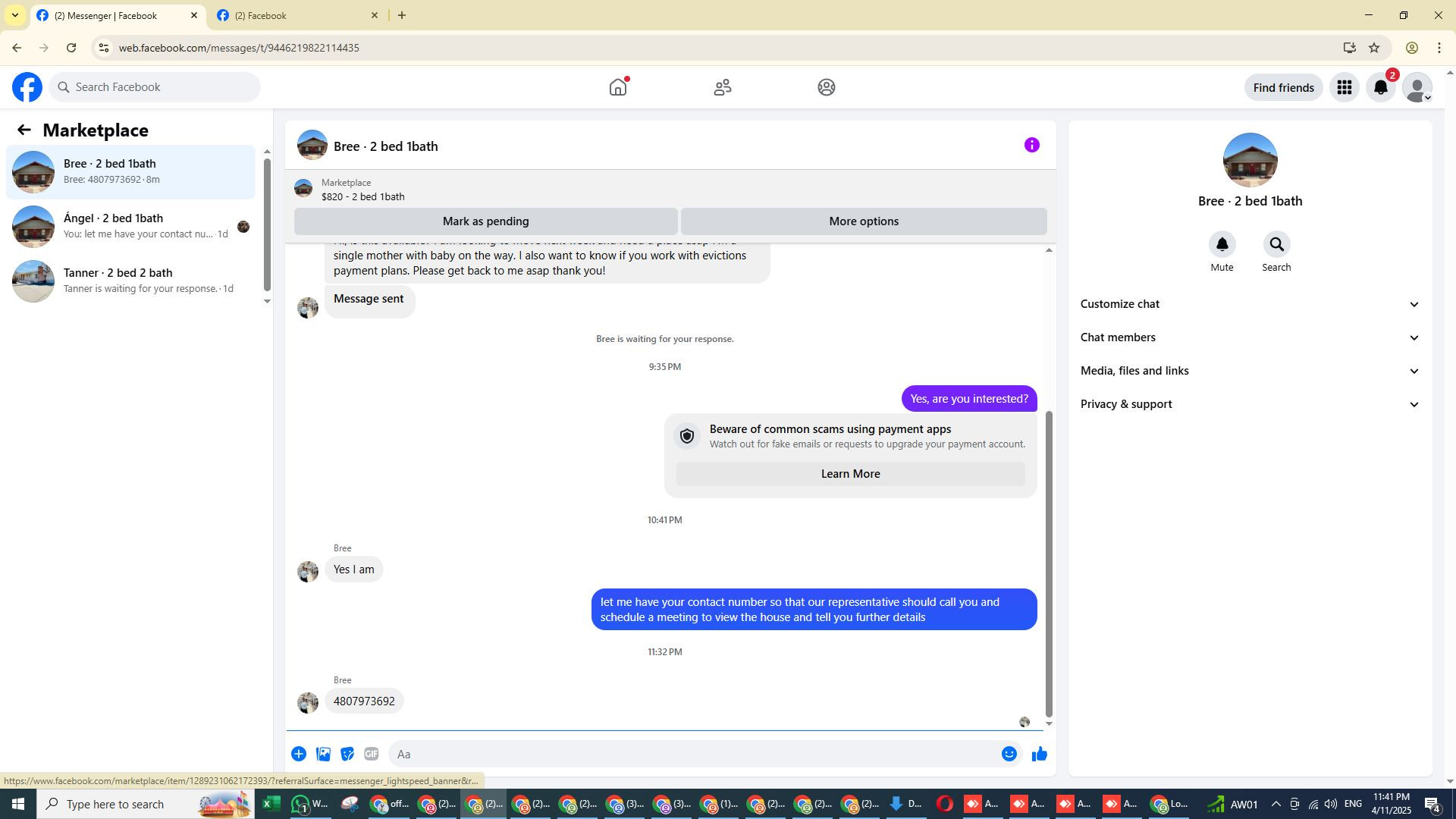Open the Tanner 2 bed 2 bath conversation
The width and height of the screenshot is (1456, 819).
130,281
